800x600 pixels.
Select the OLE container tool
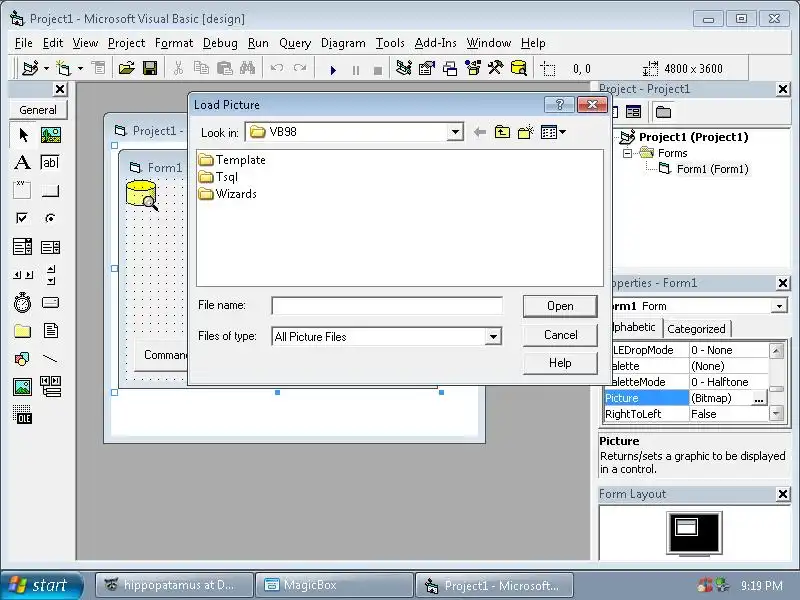[x=22, y=415]
